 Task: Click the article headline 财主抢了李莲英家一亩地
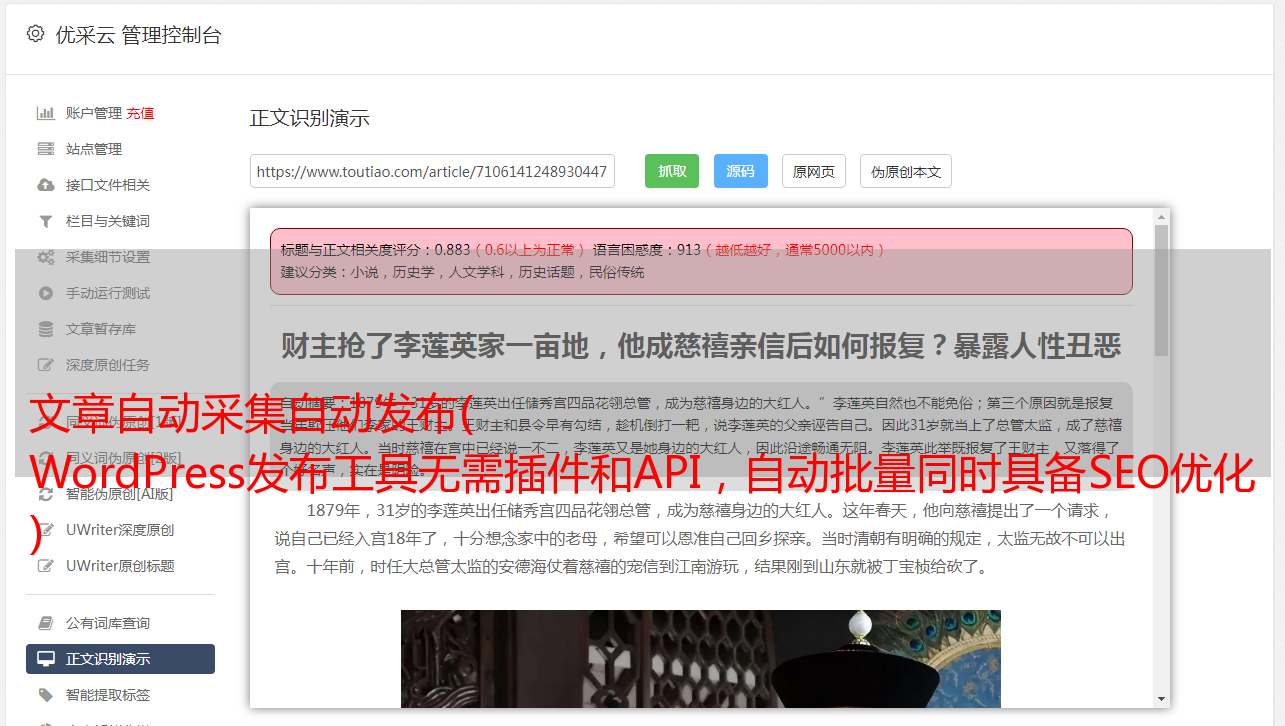tap(701, 346)
